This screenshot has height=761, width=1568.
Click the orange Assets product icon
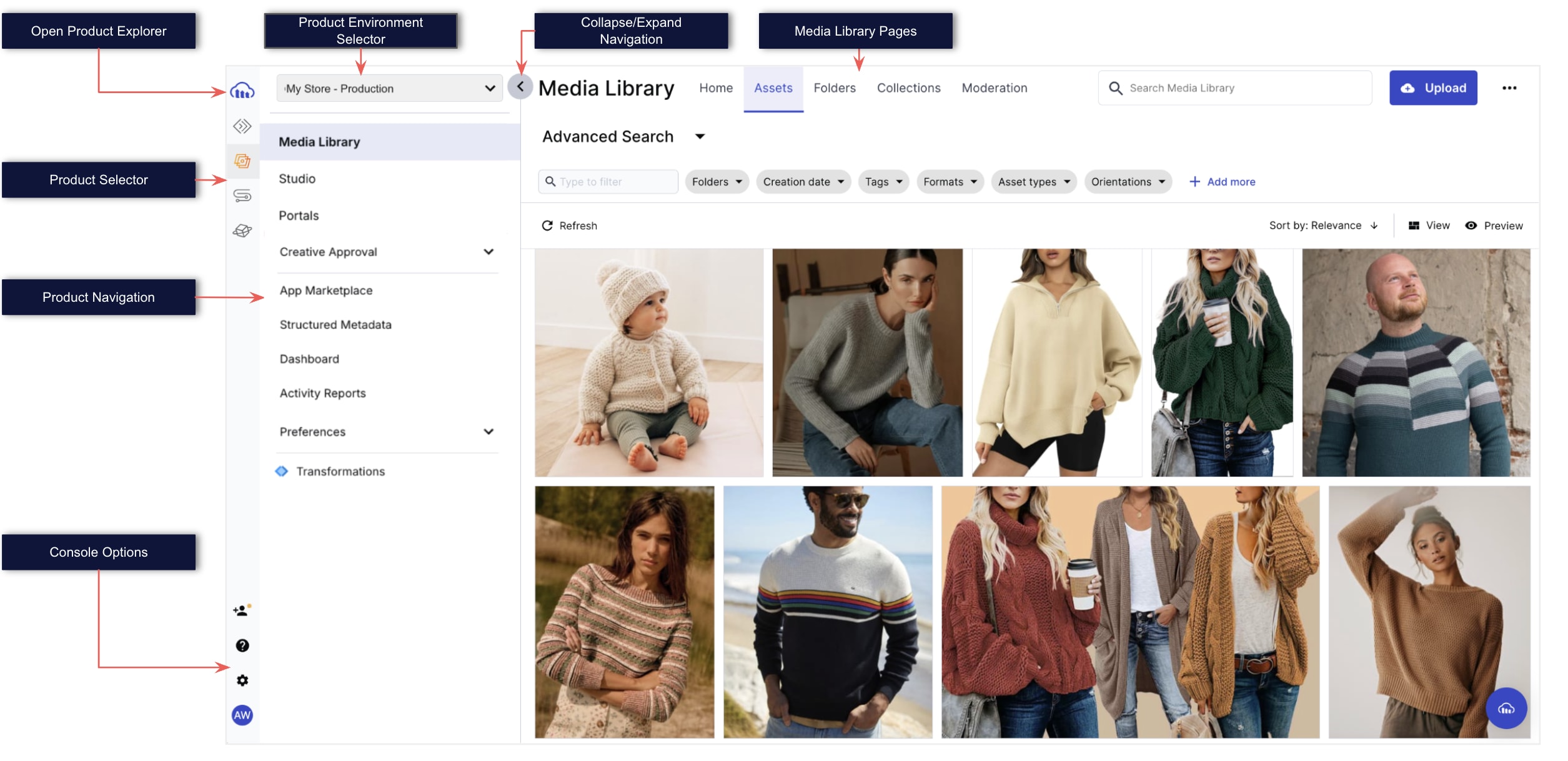(242, 161)
